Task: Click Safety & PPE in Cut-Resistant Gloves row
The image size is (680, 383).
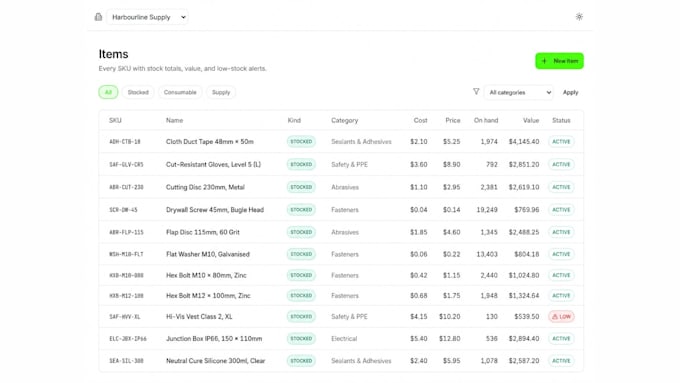Action: coord(350,164)
